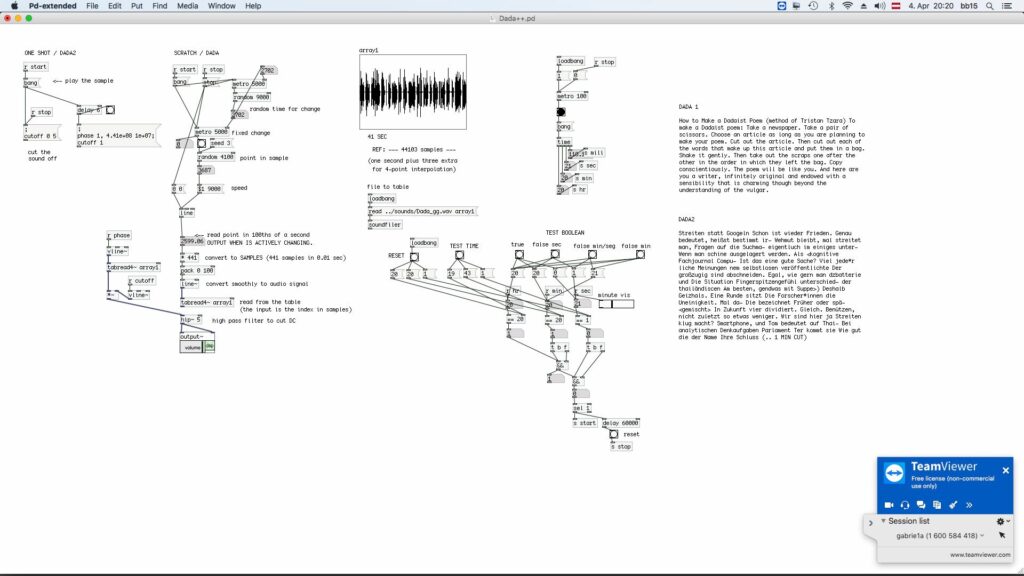The width and height of the screenshot is (1024, 576).
Task: Click the 'cutoff 0 5' message box
Action: pyautogui.click(x=42, y=135)
